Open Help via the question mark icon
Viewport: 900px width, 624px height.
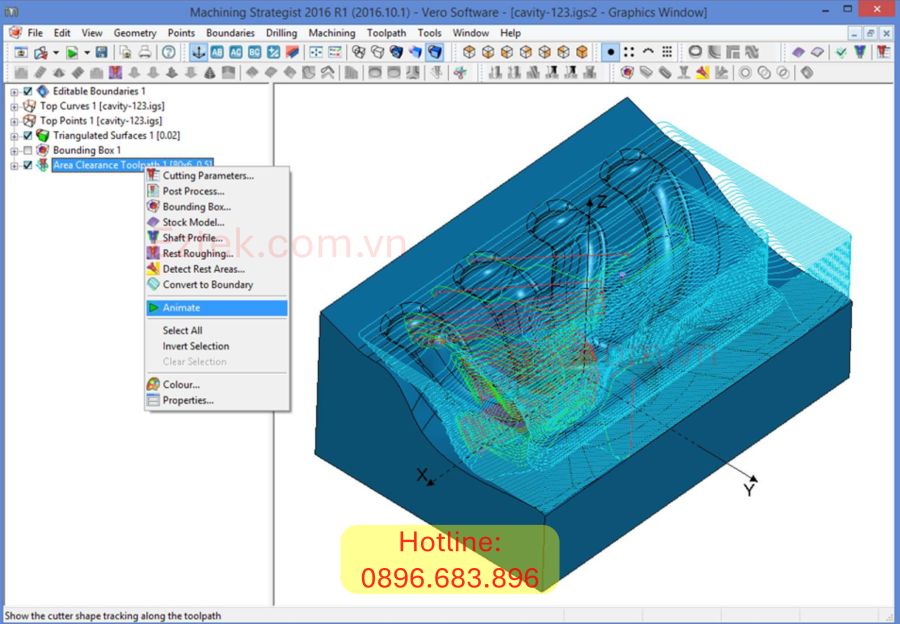tap(168, 52)
